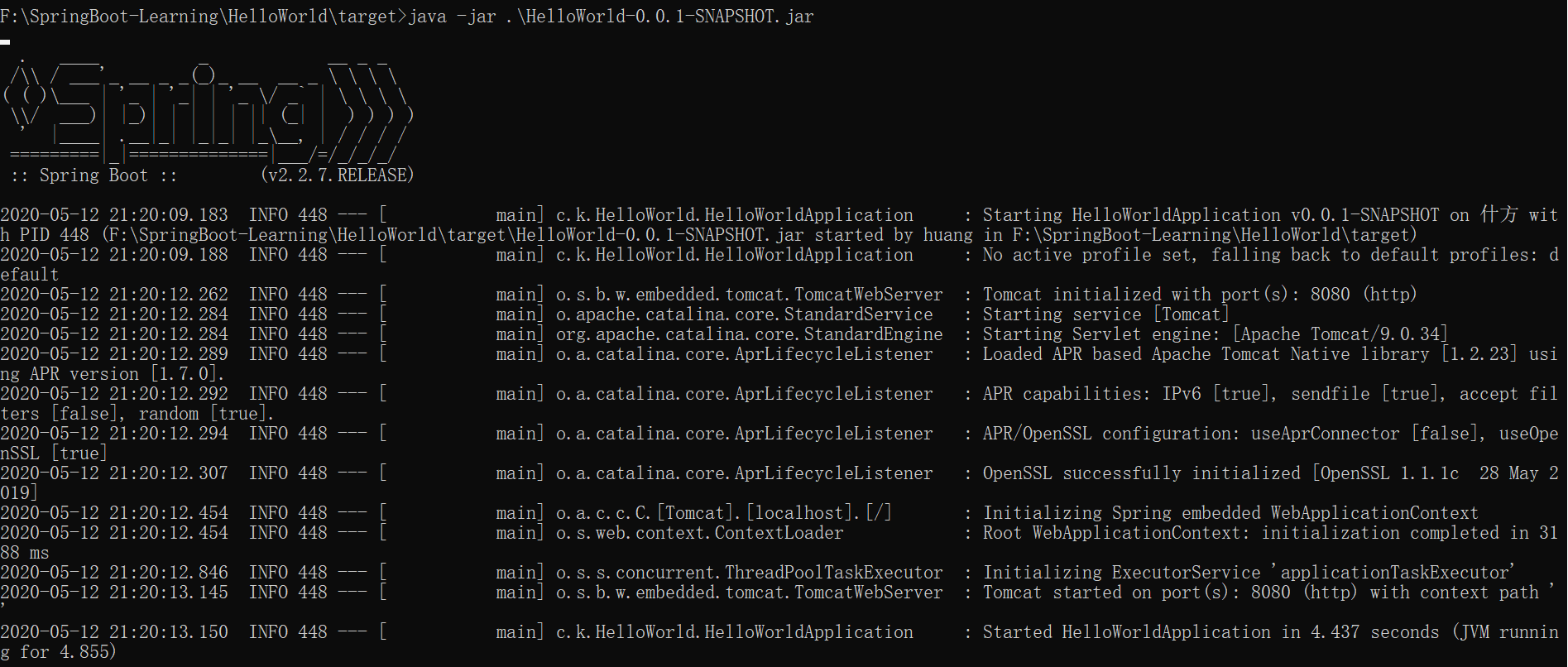
Task: Click the o.s.web.context.ContextLoader logger name
Action: coord(699,533)
